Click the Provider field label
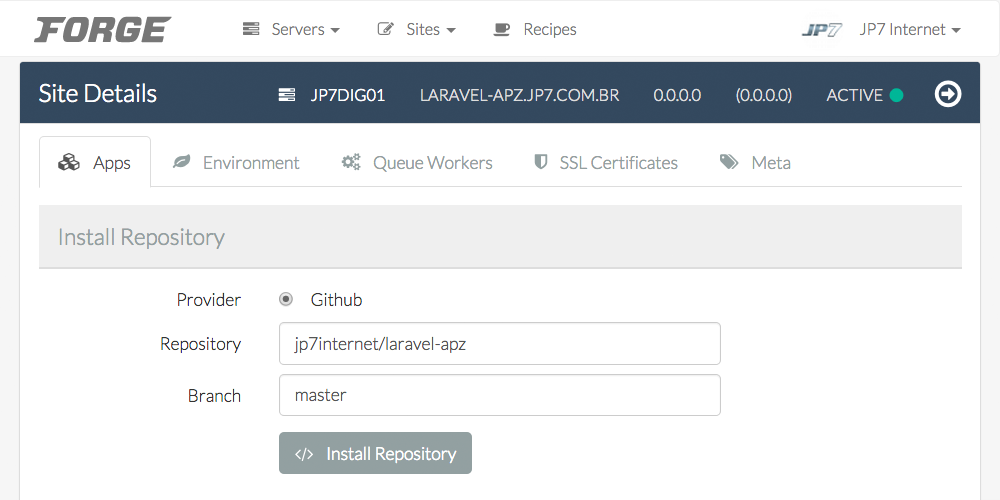1000x500 pixels. 209,300
